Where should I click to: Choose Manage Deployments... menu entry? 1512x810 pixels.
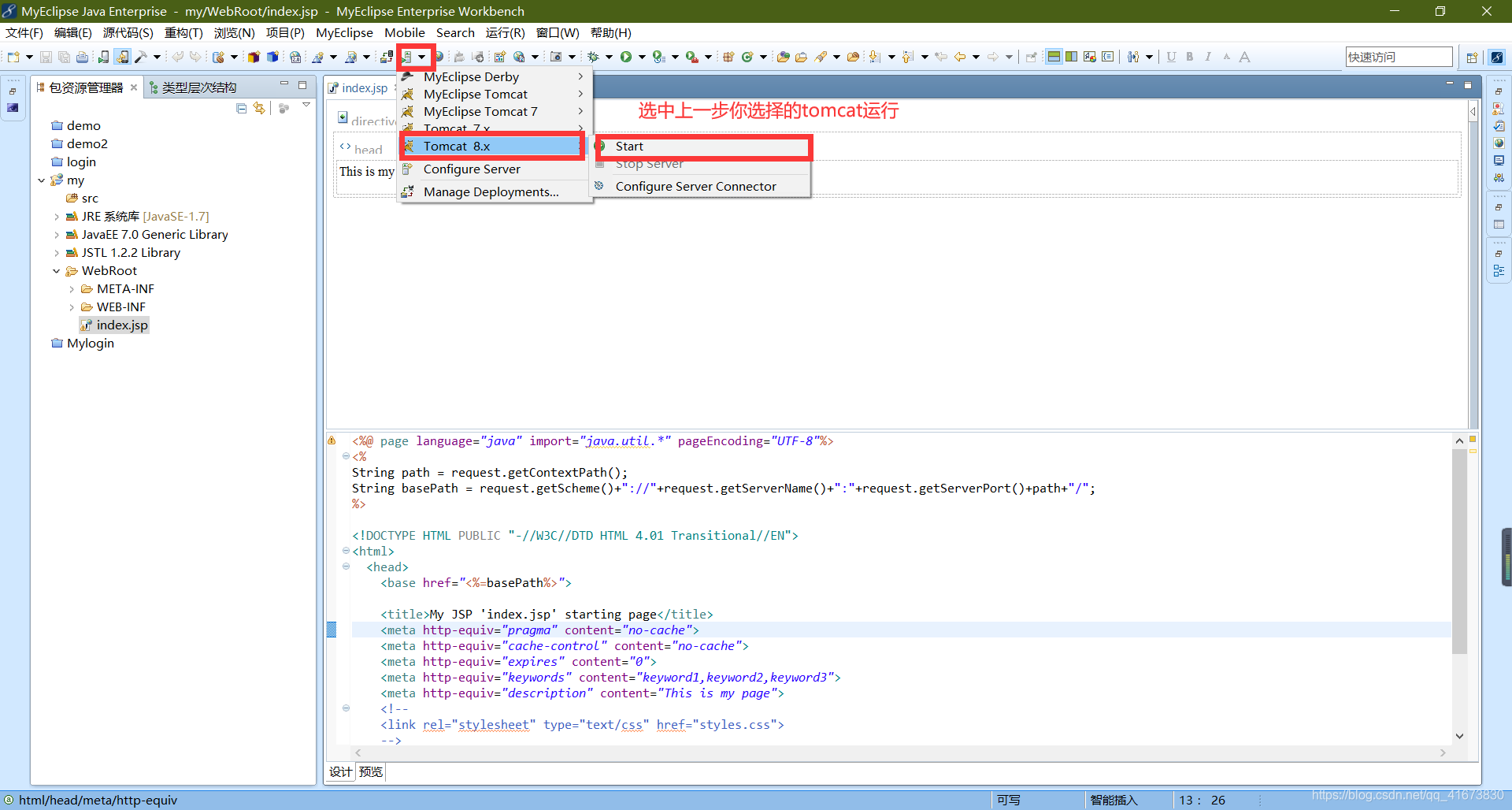pos(493,191)
